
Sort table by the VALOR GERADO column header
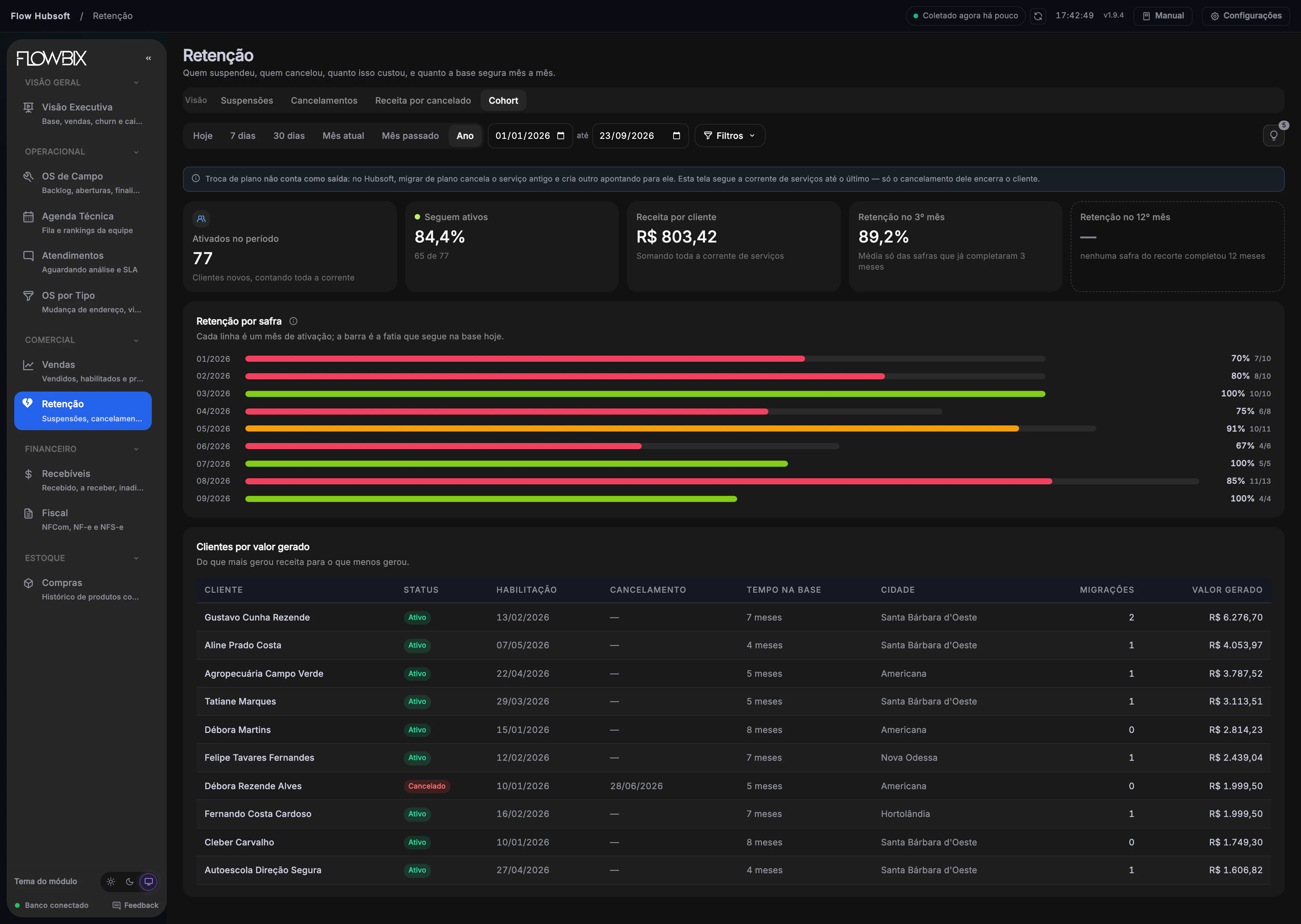click(x=1227, y=590)
